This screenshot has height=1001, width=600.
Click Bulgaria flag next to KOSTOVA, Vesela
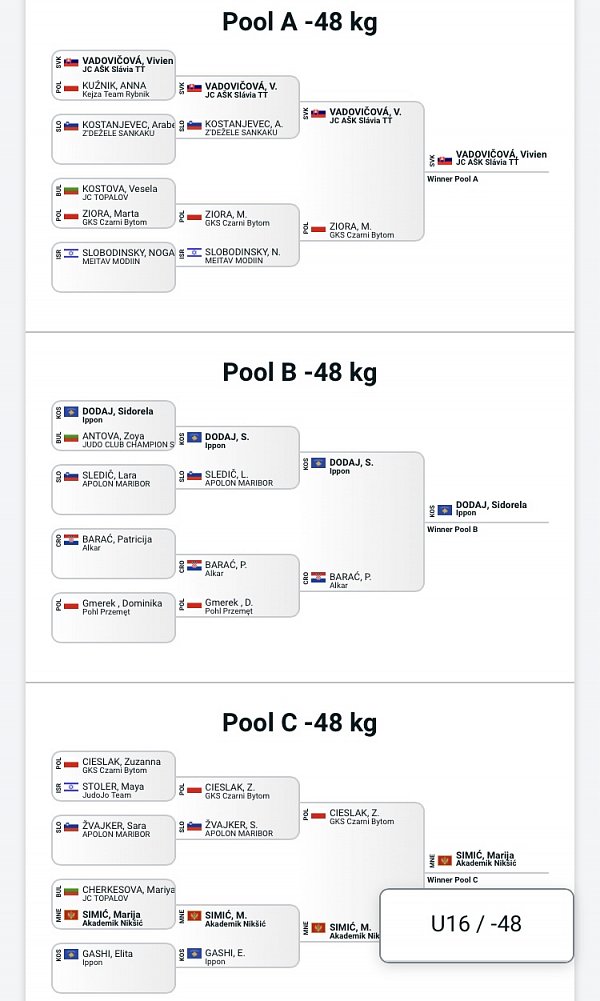[x=71, y=190]
